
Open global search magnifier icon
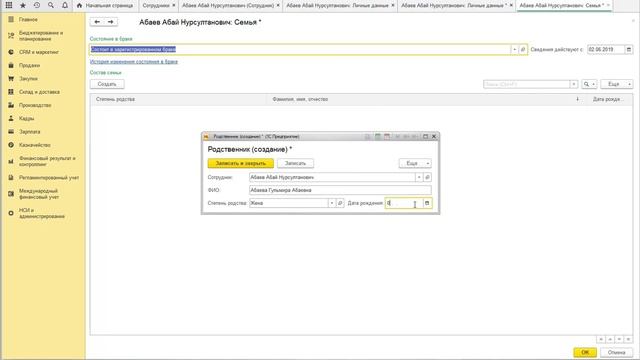pyautogui.click(x=51, y=5)
